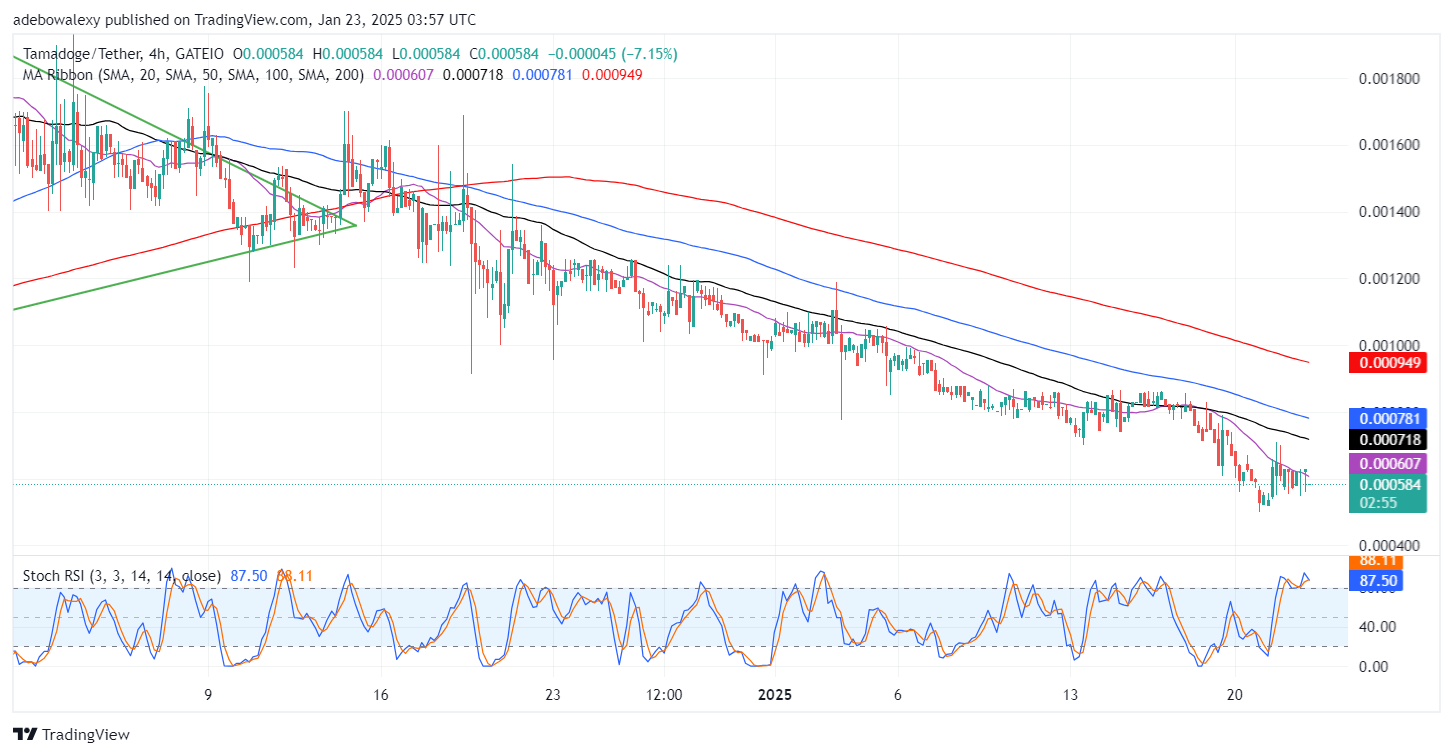This screenshot has height=756, width=1453.
Task: Click the TradingView logo at the bottom
Action: (x=71, y=735)
